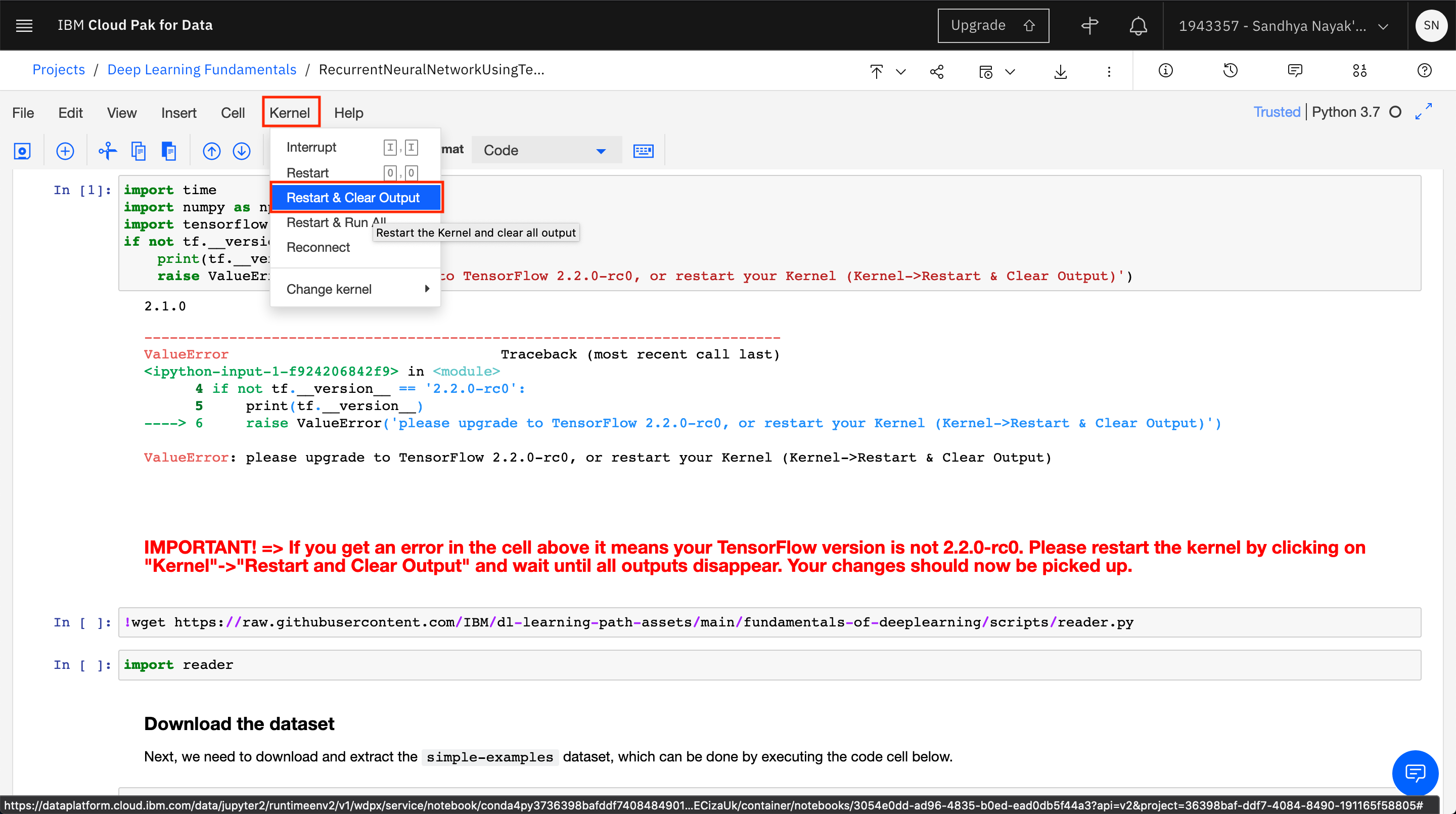Image resolution: width=1456 pixels, height=814 pixels.
Task: Insert a cell below with the plus icon
Action: tap(65, 151)
